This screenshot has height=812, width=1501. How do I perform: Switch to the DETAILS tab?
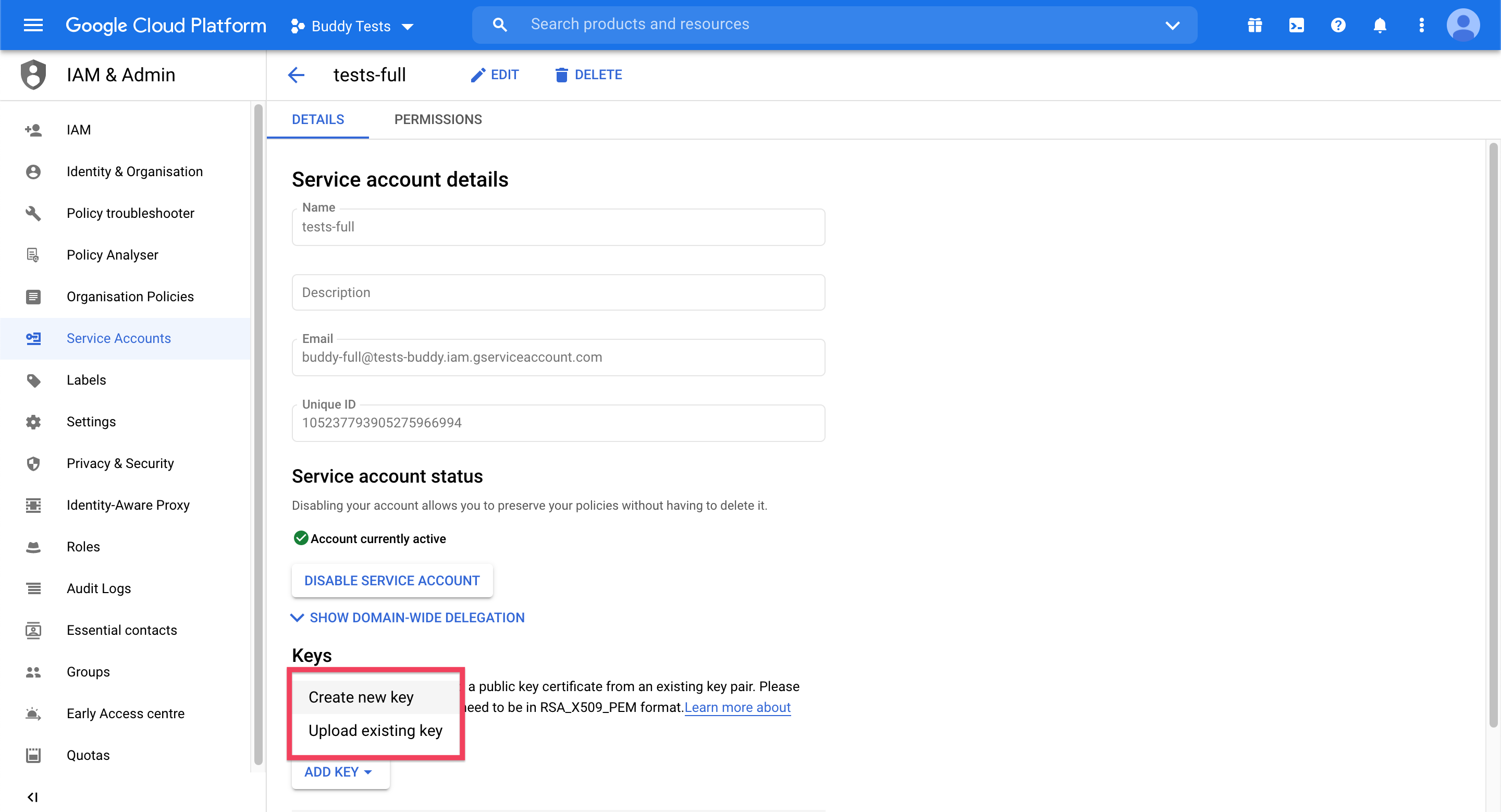click(317, 119)
